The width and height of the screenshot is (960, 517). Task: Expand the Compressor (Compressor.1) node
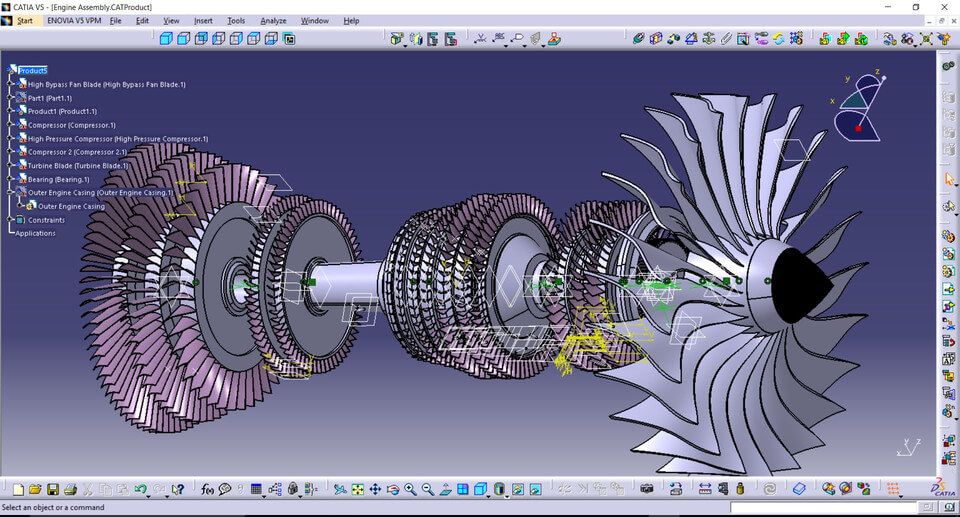point(10,124)
